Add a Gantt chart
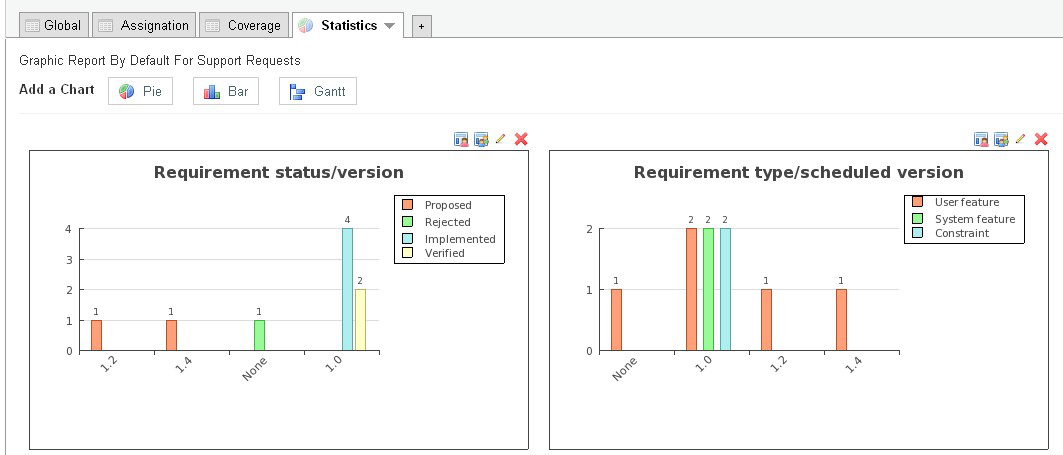This screenshot has height=455, width=1063. [317, 91]
